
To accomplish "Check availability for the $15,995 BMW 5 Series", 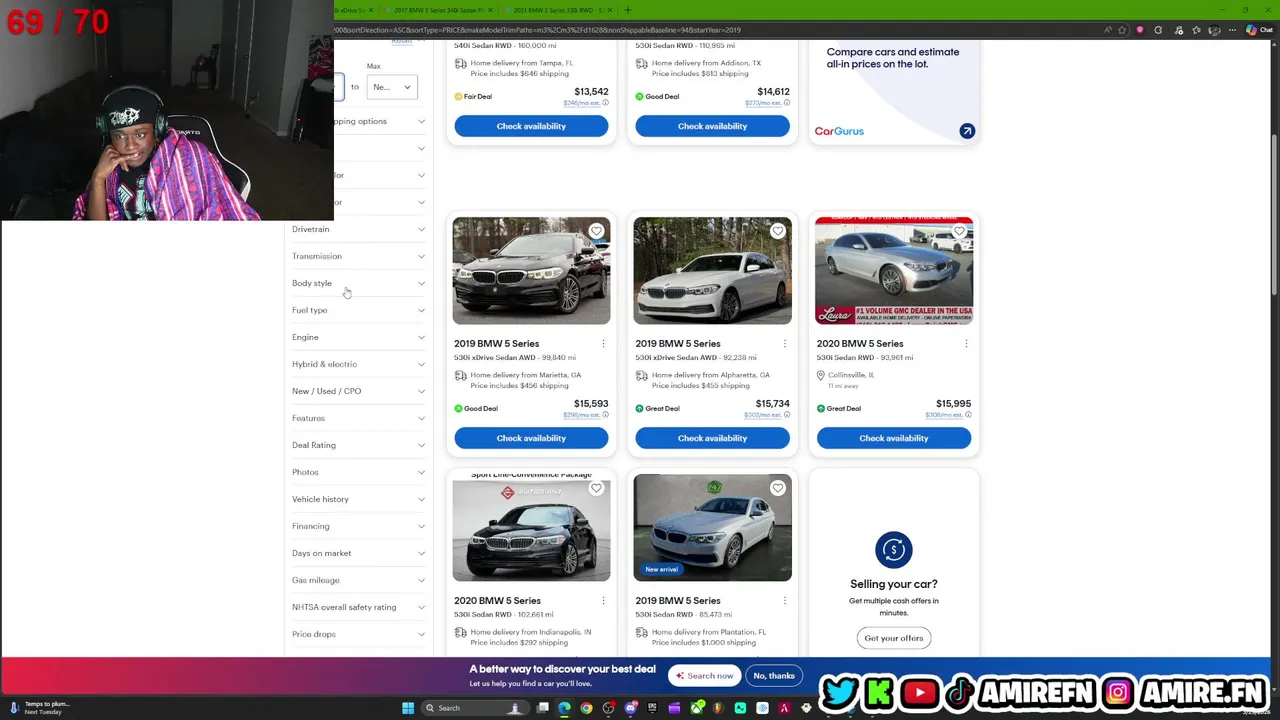I will (x=894, y=438).
